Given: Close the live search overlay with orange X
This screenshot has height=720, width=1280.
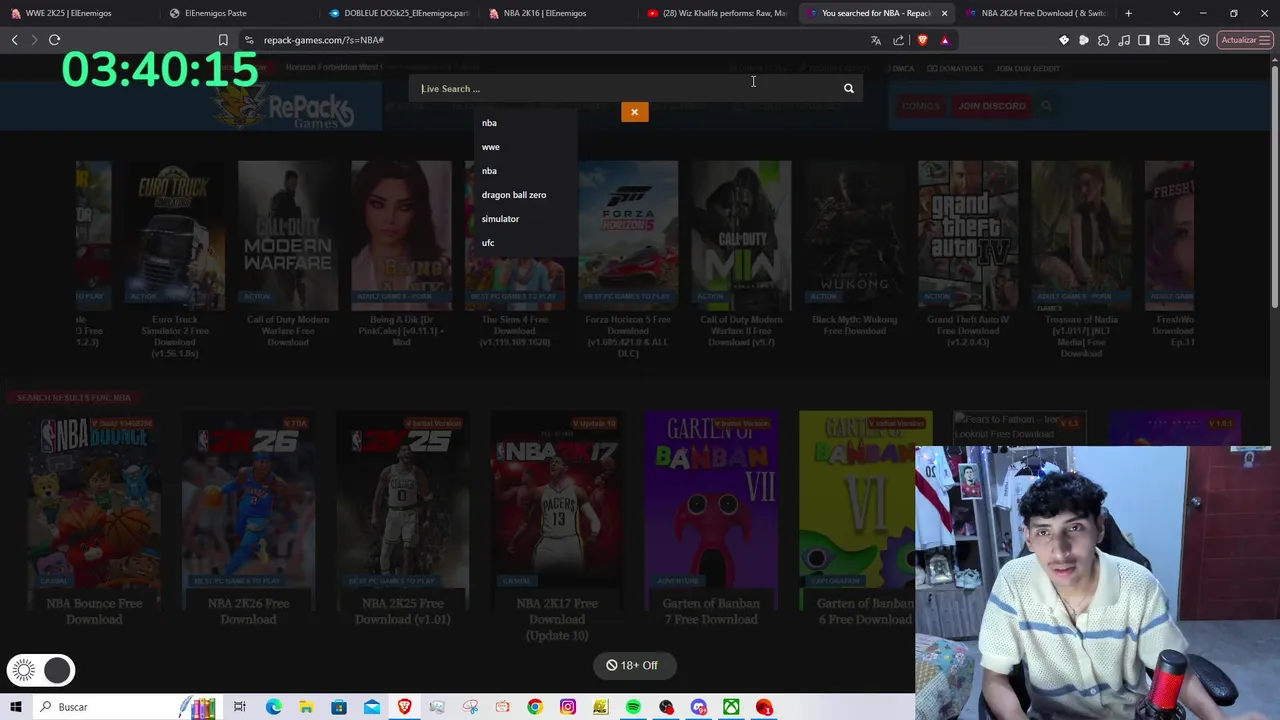Looking at the screenshot, I should tap(634, 112).
